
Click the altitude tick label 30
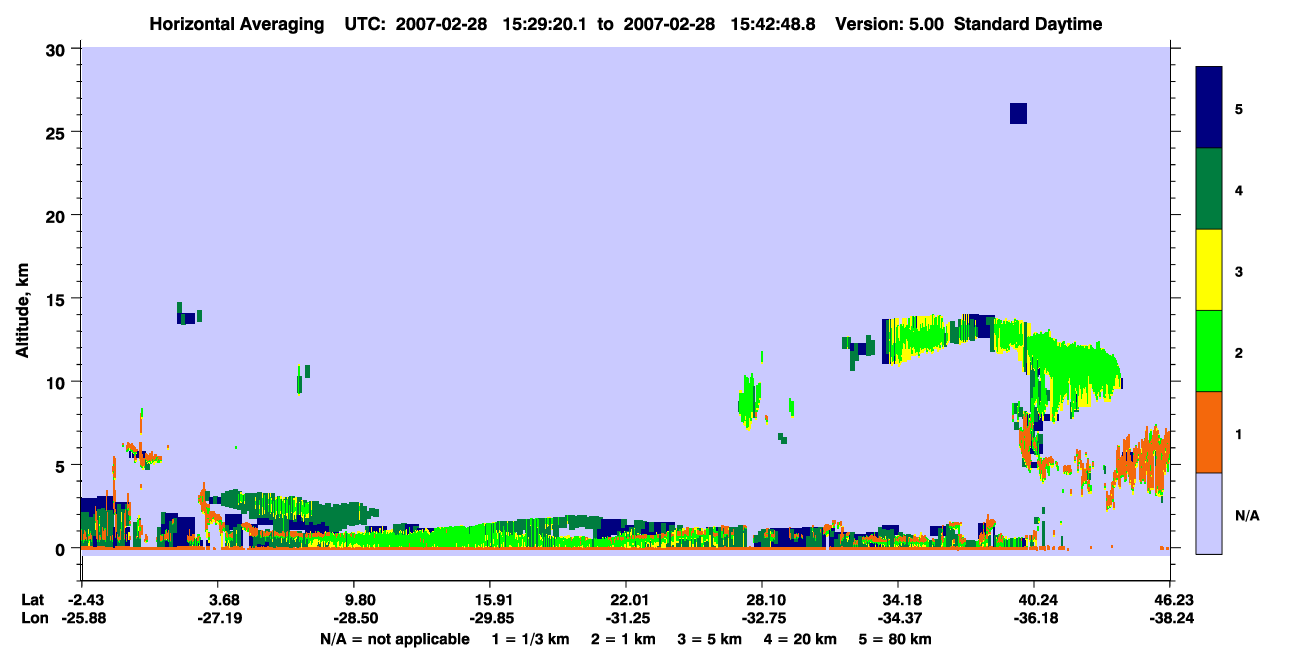[x=55, y=49]
